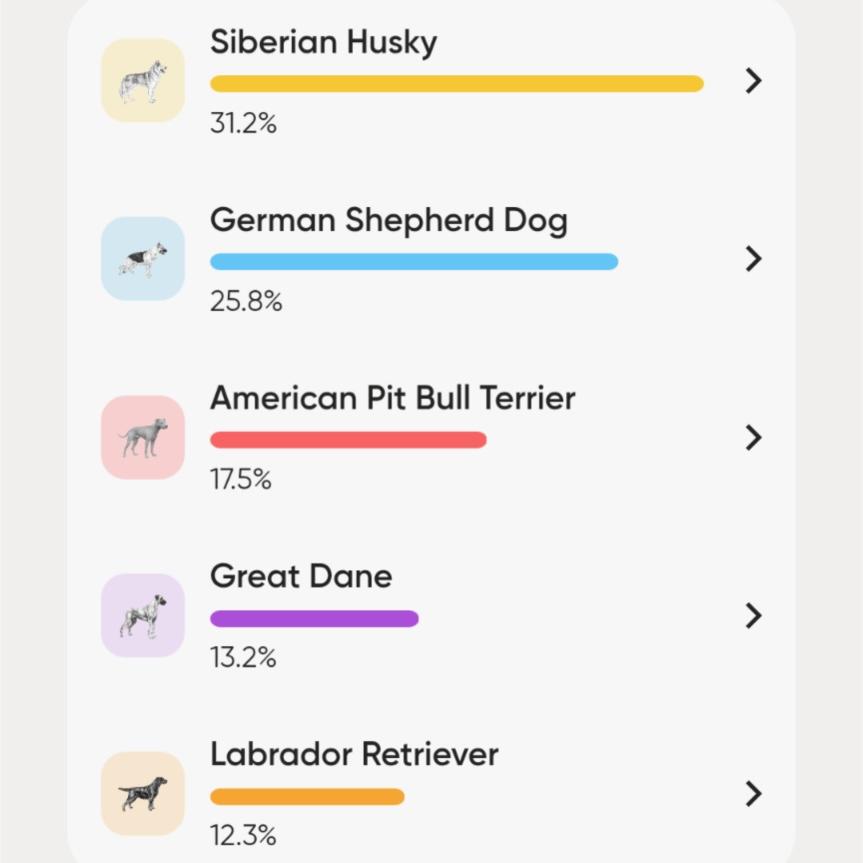Click the blue German Shepherd percentage bar
Screen dimensions: 863x863
[413, 262]
